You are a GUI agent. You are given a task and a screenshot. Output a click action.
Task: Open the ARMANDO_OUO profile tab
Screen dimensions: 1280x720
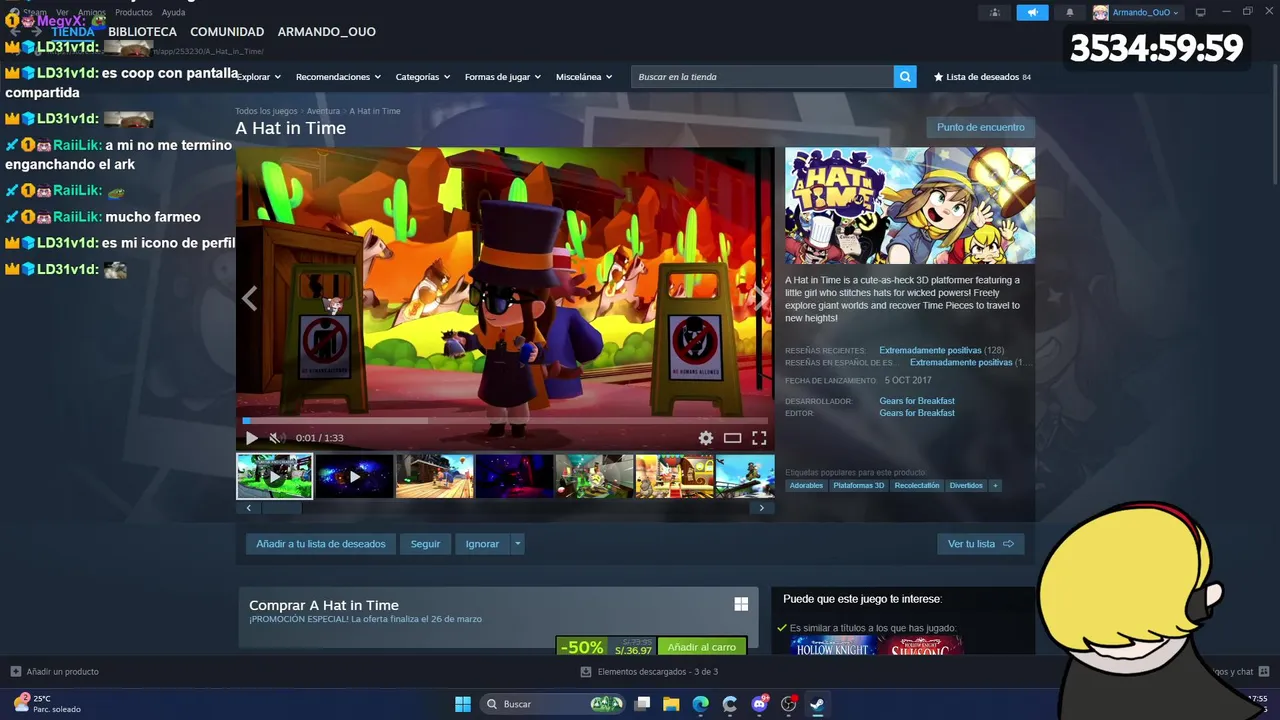point(327,32)
